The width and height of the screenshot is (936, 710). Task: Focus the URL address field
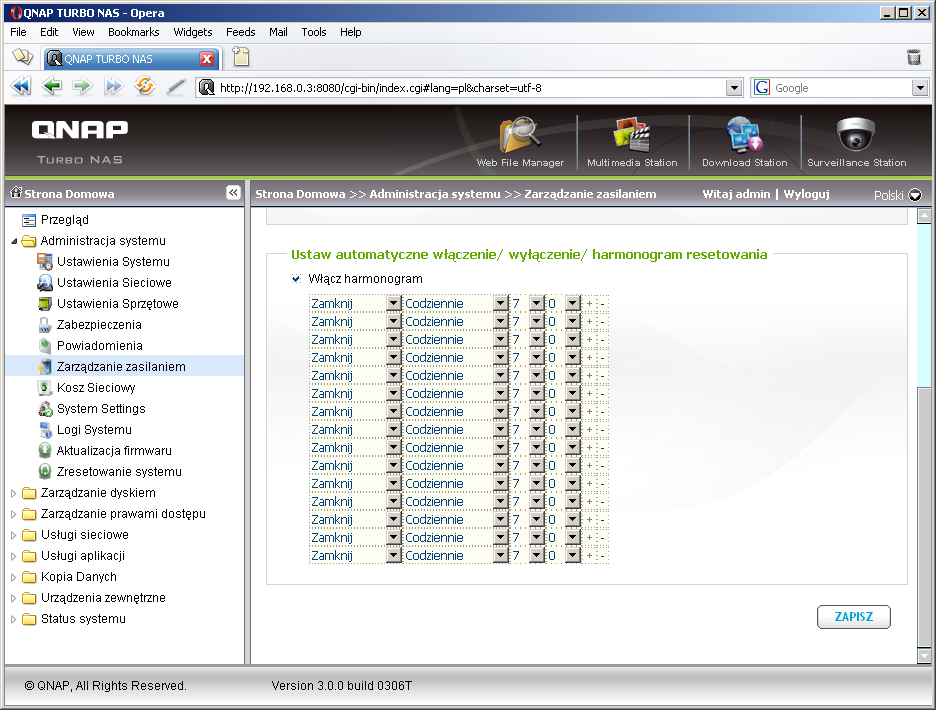coord(470,88)
